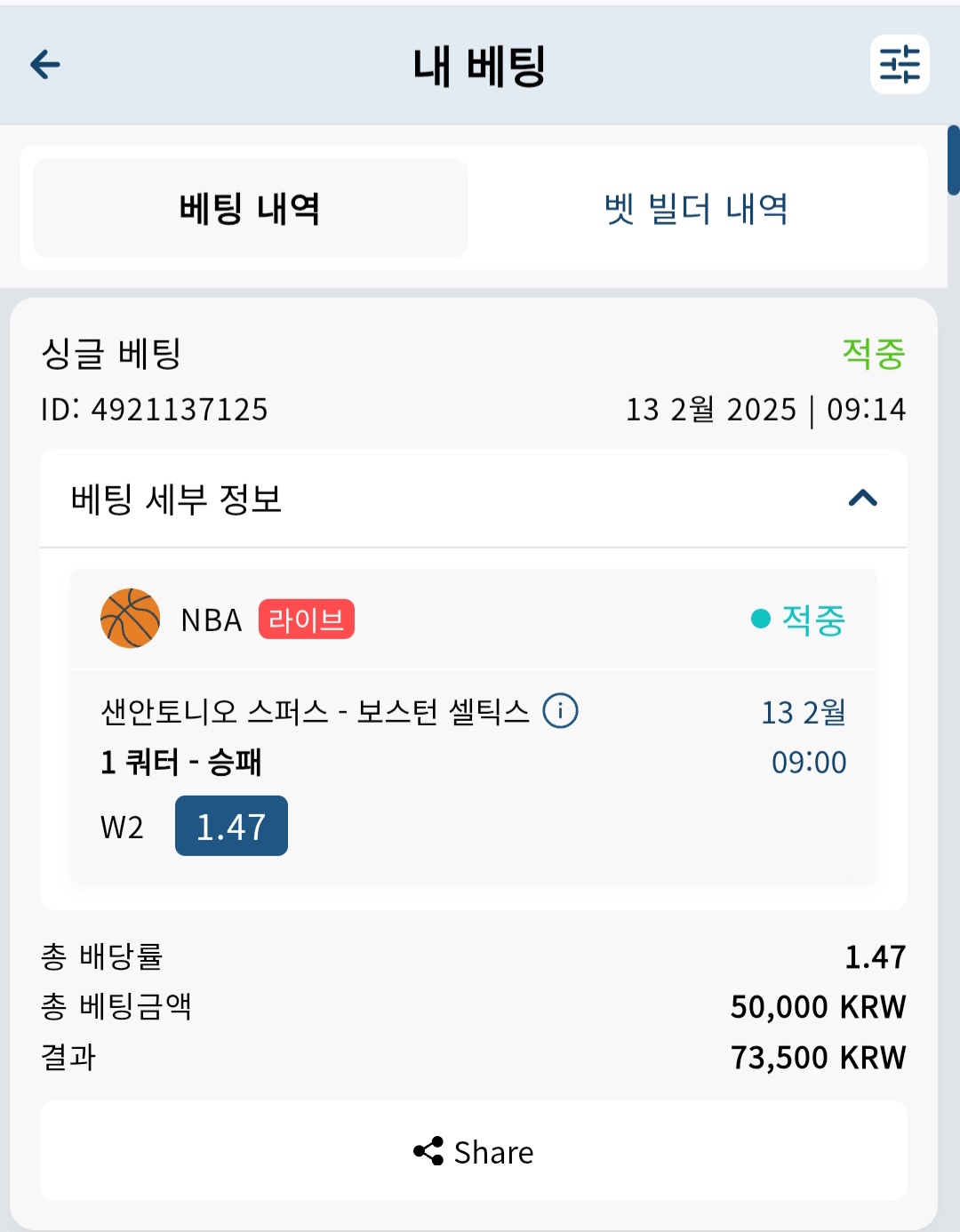Switch to 벳 빌더 내역 tab
Viewport: 960px width, 1232px height.
tap(697, 209)
